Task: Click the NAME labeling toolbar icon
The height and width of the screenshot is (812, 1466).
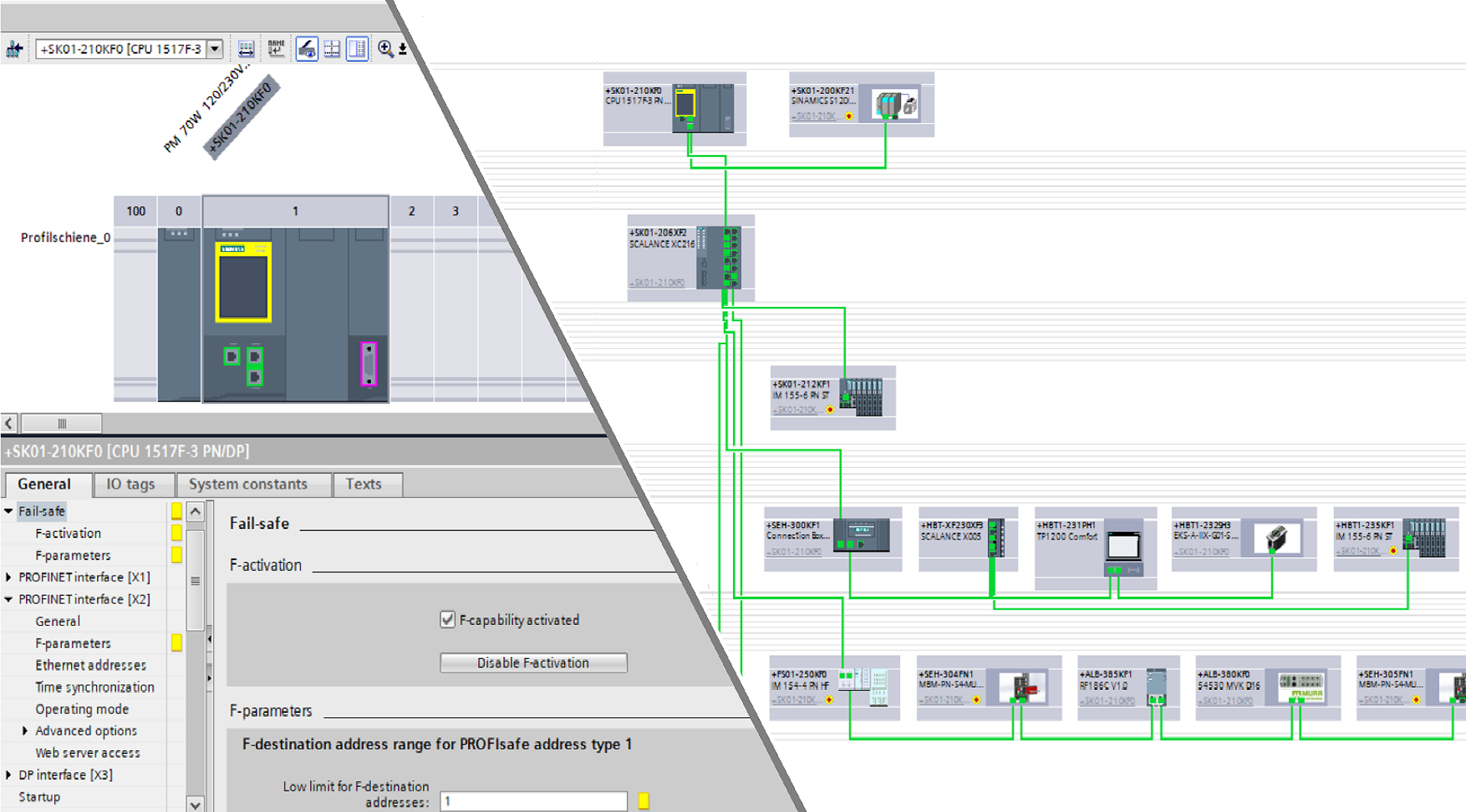Action: pyautogui.click(x=276, y=50)
